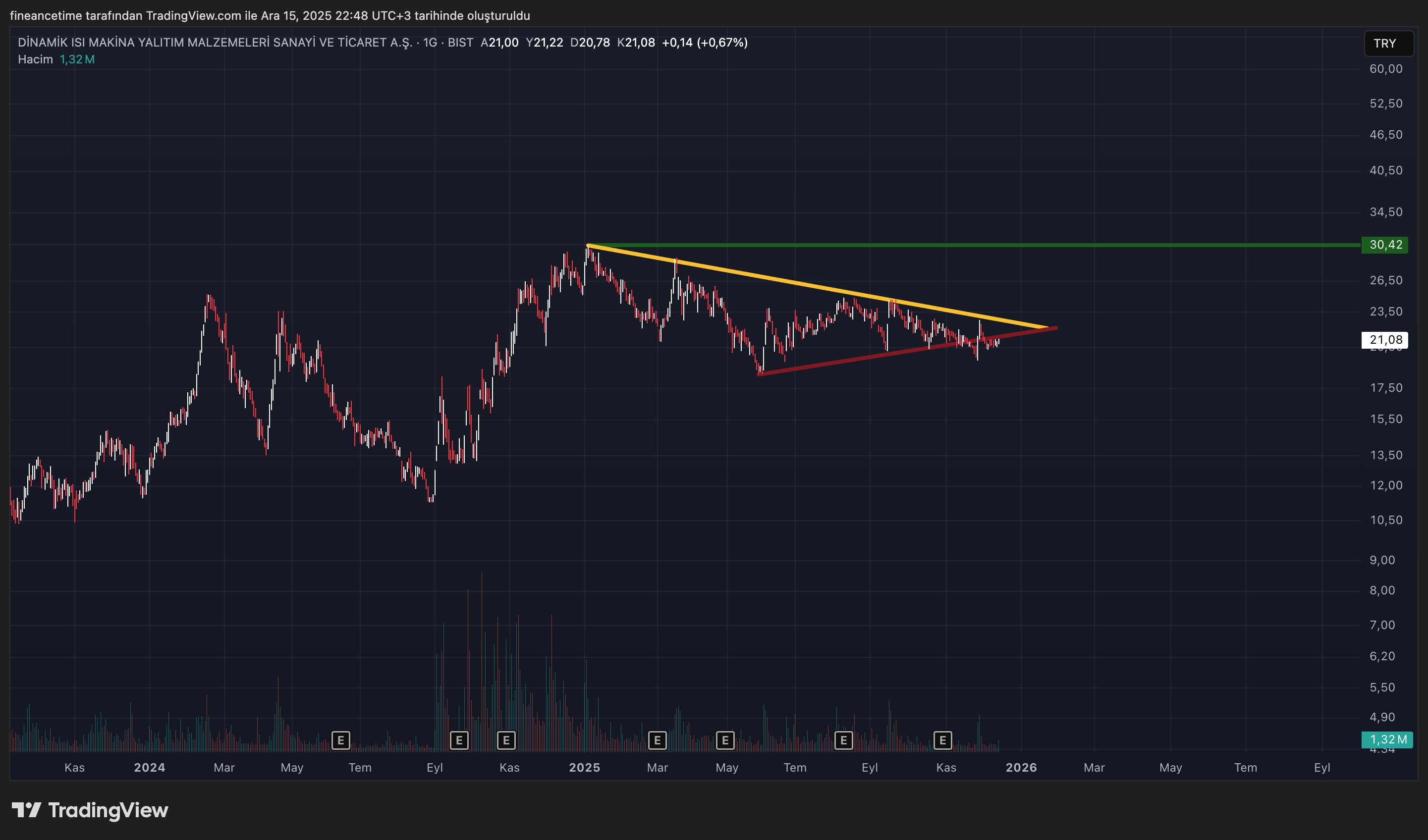Open the earnings E marker near May 2025
The height and width of the screenshot is (840, 1428).
(x=725, y=740)
